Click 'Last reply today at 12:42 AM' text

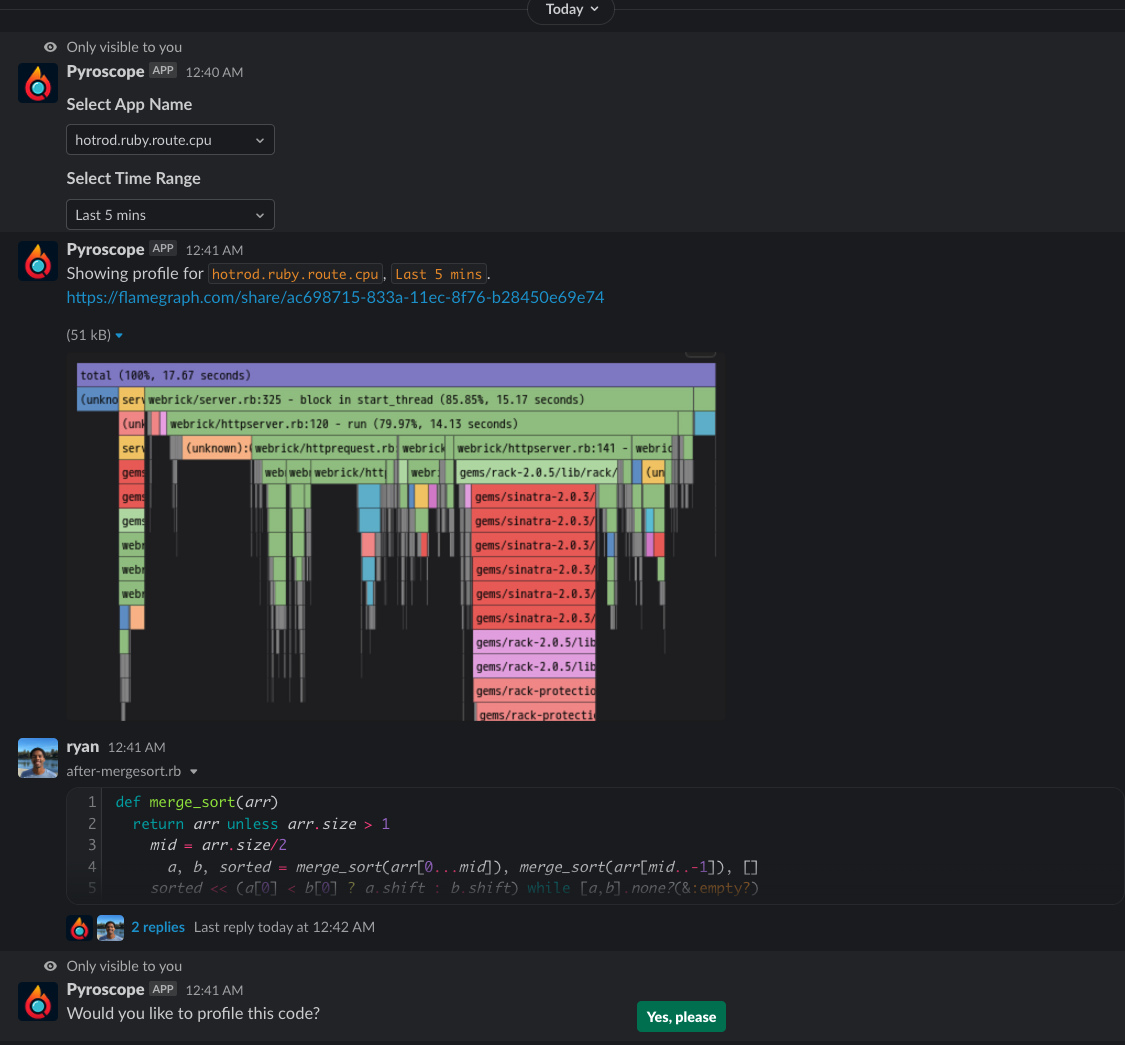[284, 927]
